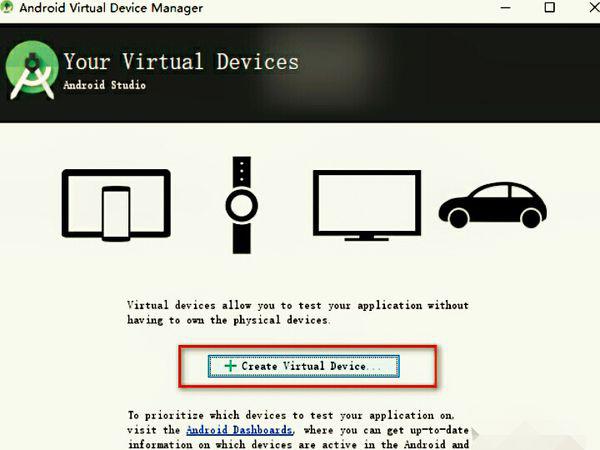This screenshot has height=450, width=600.
Task: Click the 'Your Virtual Devices' heading
Action: point(181,62)
